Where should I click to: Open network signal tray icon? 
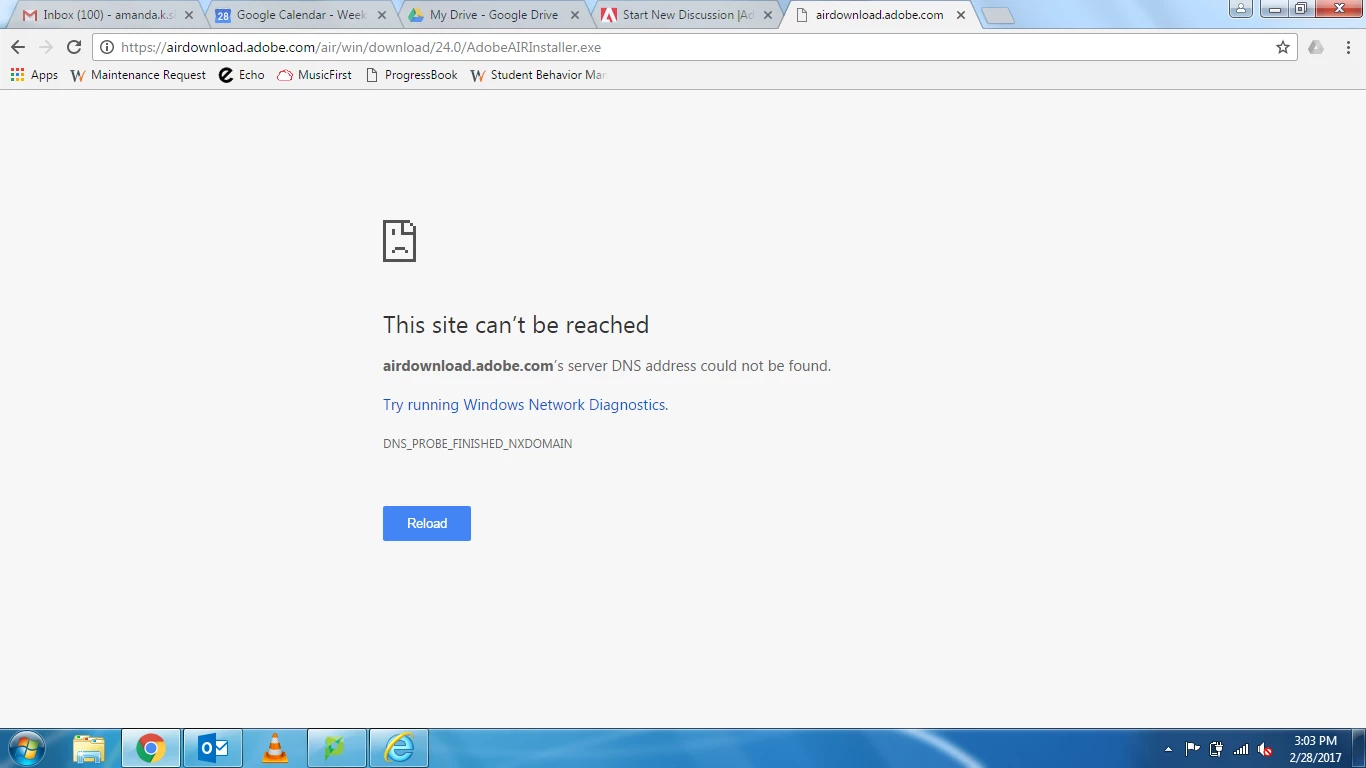1241,749
